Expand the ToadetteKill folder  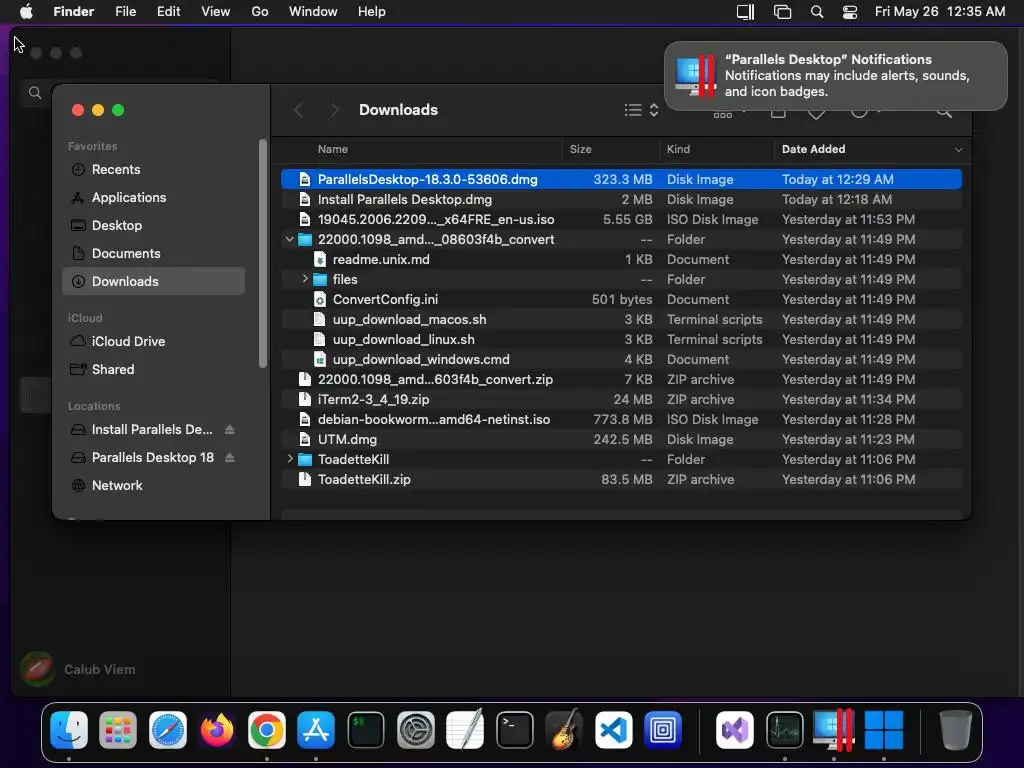tap(289, 459)
